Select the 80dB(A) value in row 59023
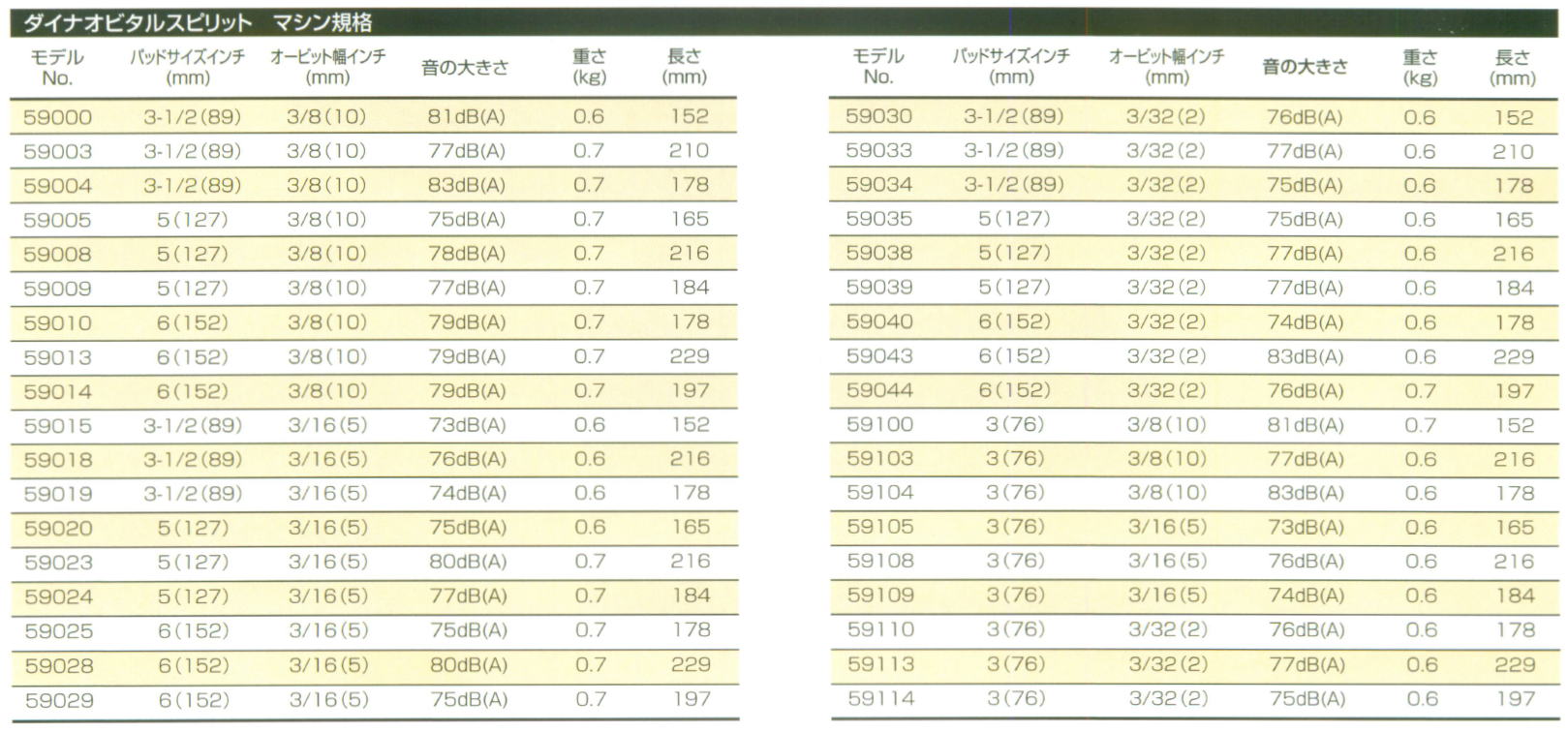The height and width of the screenshot is (733, 1568). (x=468, y=562)
